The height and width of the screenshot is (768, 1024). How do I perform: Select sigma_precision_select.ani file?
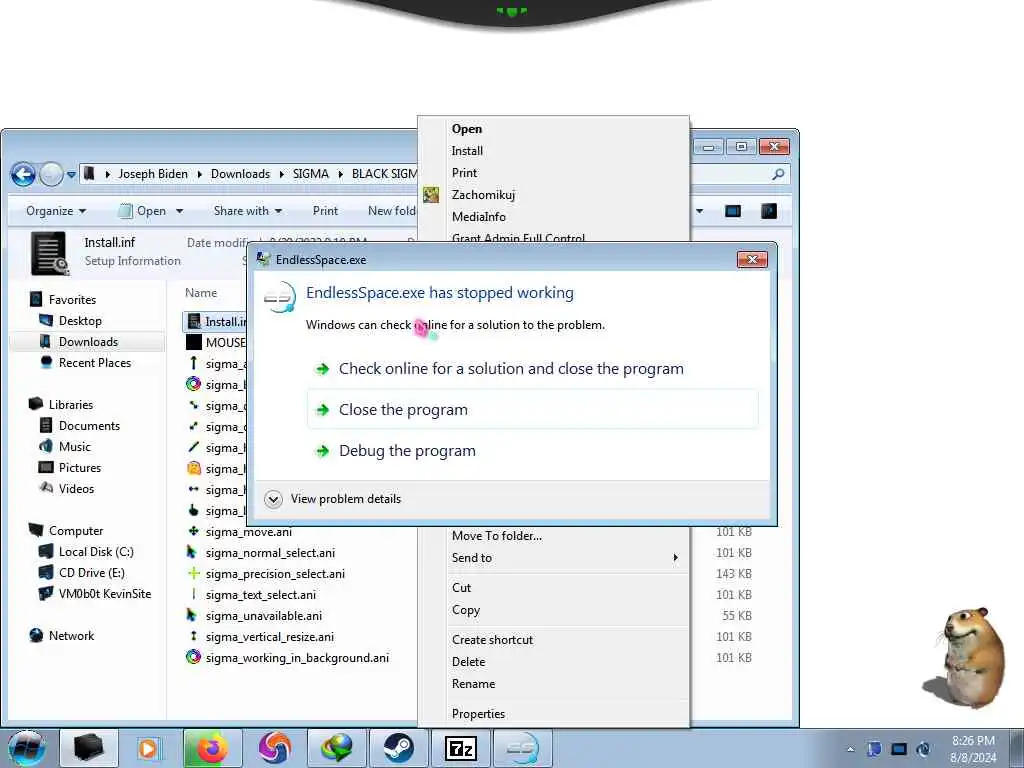click(x=275, y=574)
